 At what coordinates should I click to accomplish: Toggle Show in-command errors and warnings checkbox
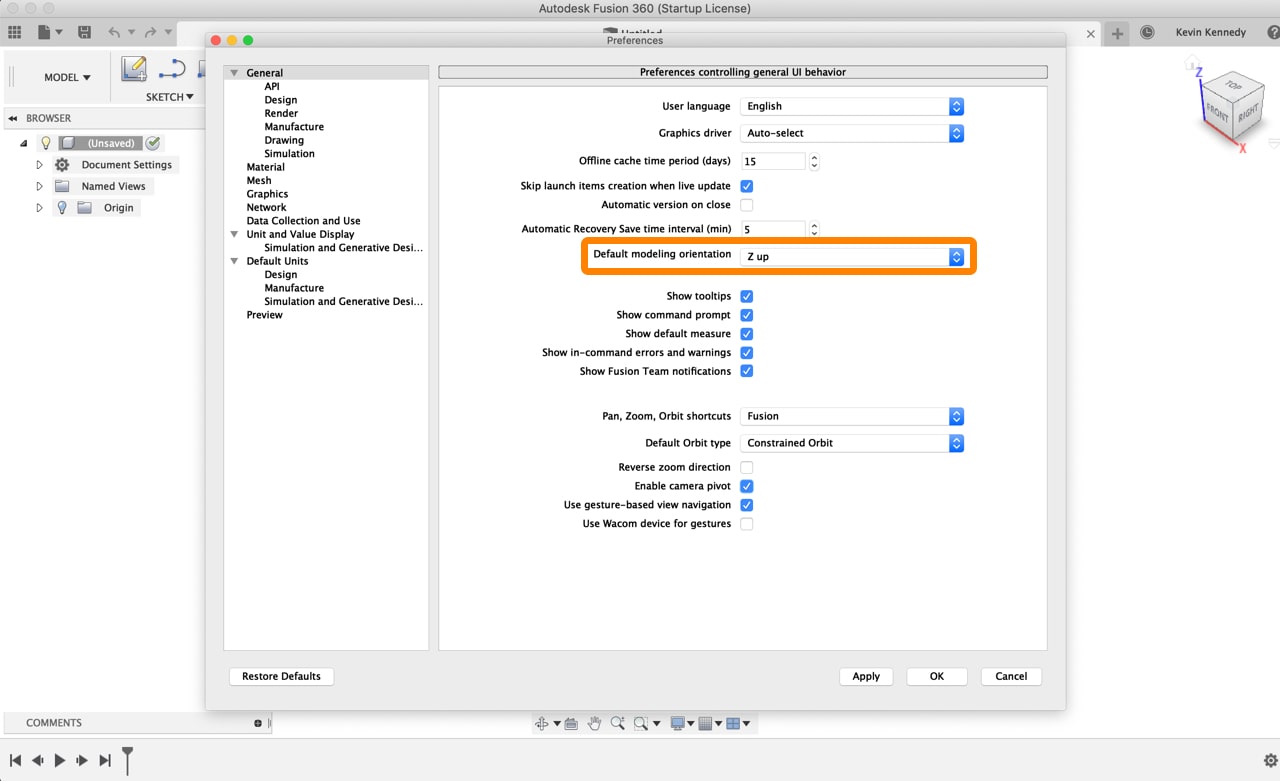(746, 353)
